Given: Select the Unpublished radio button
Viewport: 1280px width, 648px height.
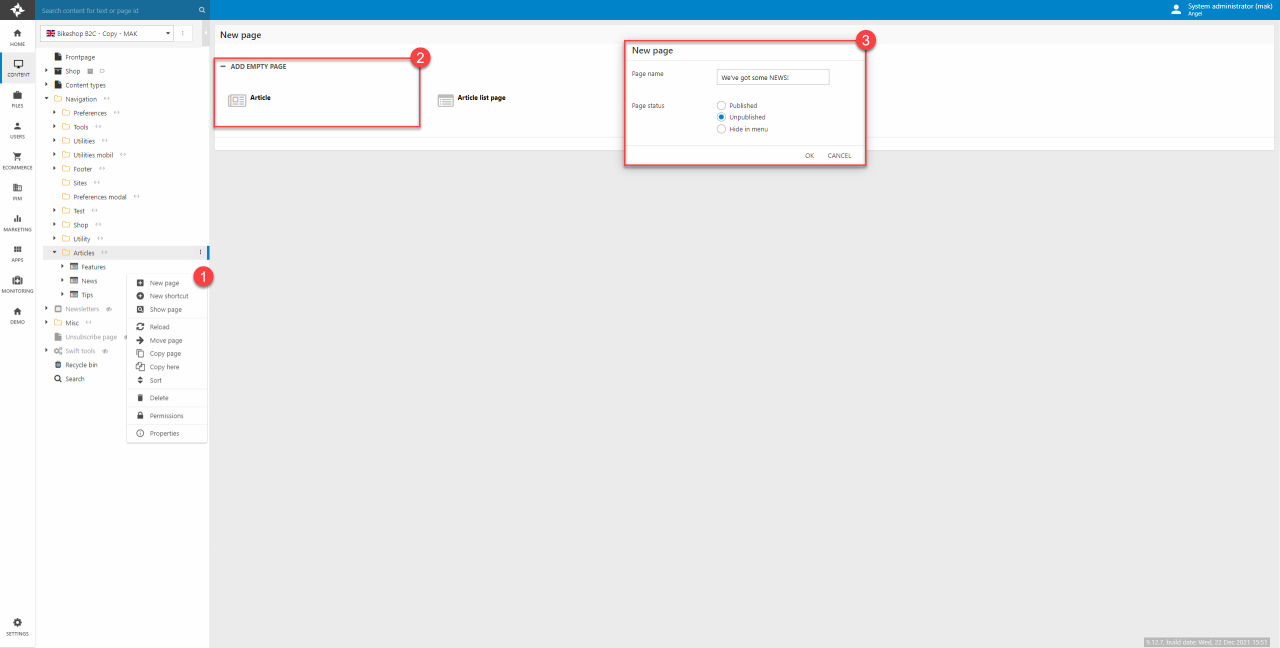Looking at the screenshot, I should (x=721, y=117).
